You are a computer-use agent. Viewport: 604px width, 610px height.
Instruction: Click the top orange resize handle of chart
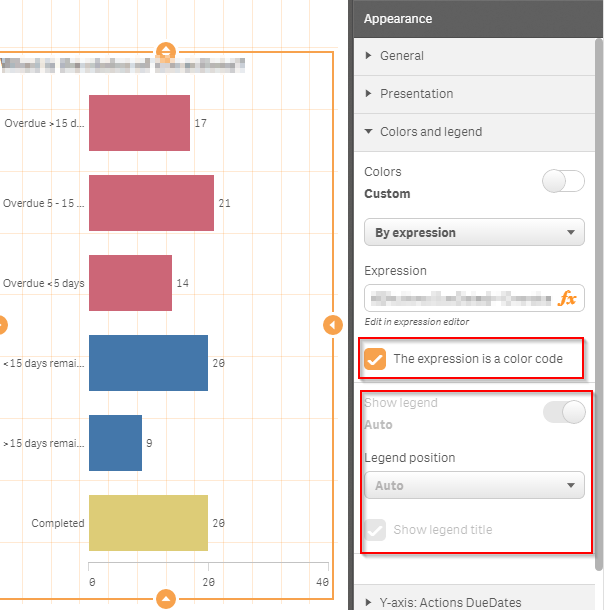click(x=166, y=51)
